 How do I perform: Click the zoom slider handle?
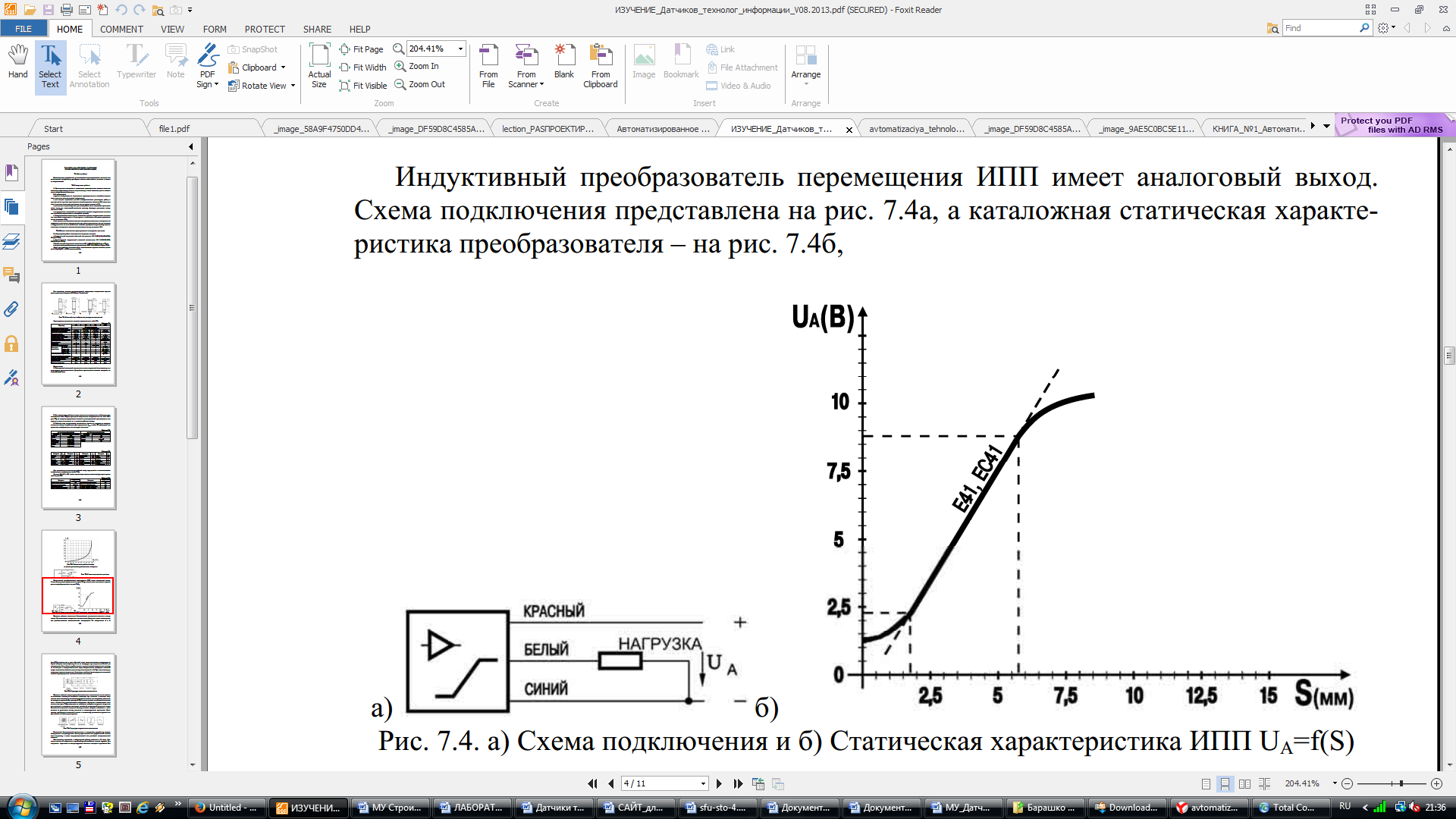pyautogui.click(x=1401, y=783)
